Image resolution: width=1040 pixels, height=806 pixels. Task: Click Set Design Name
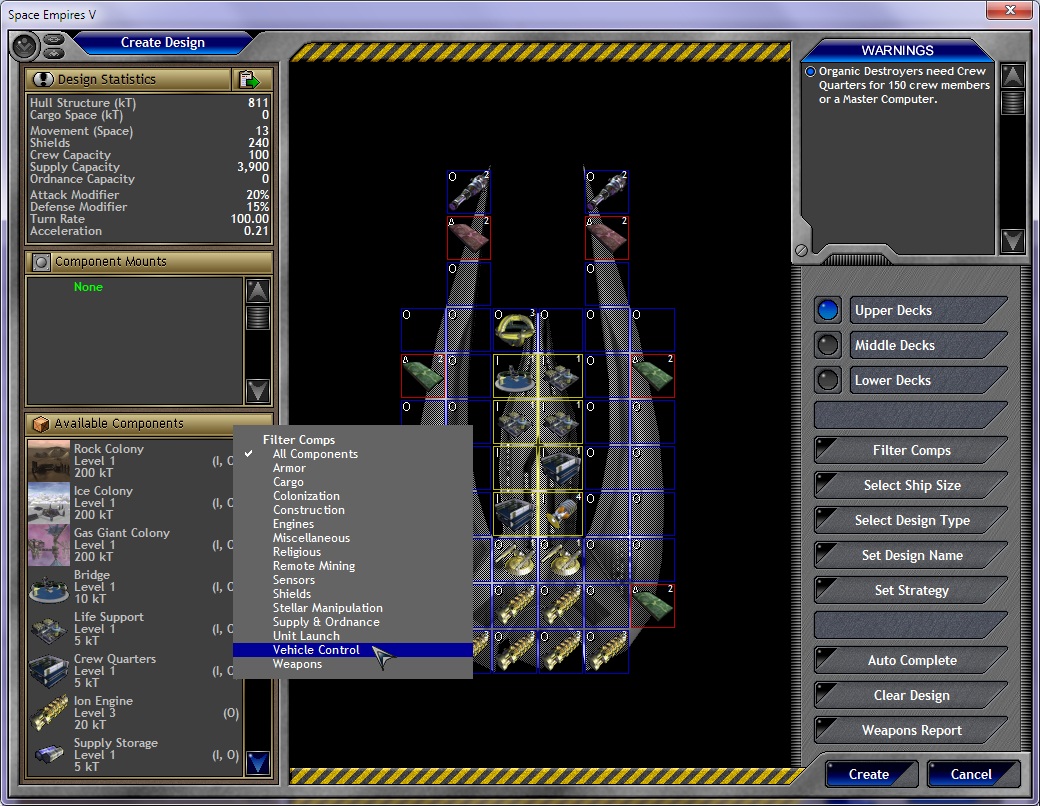coord(911,556)
